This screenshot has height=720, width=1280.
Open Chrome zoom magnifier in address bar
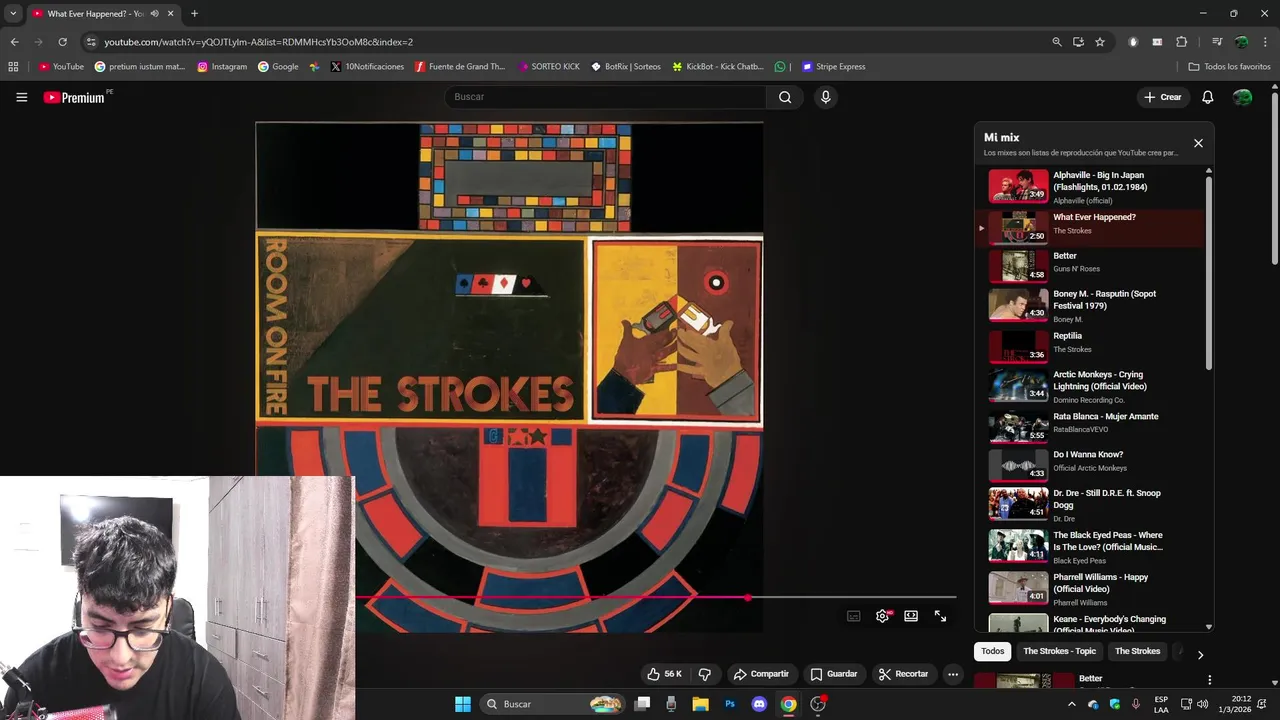click(1057, 42)
